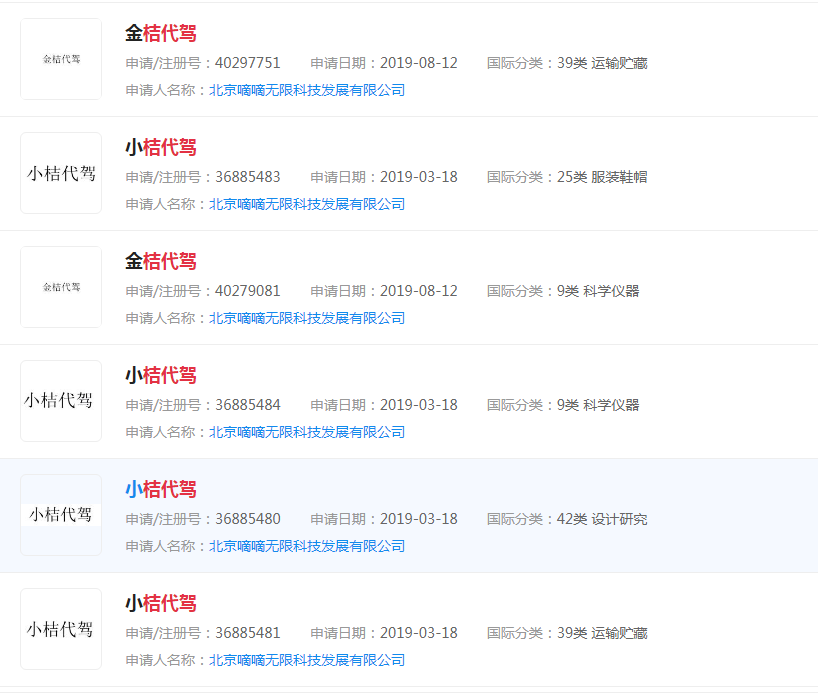Click the 25类 服装鞋帽 classification text
The height and width of the screenshot is (695, 818).
pos(602,177)
